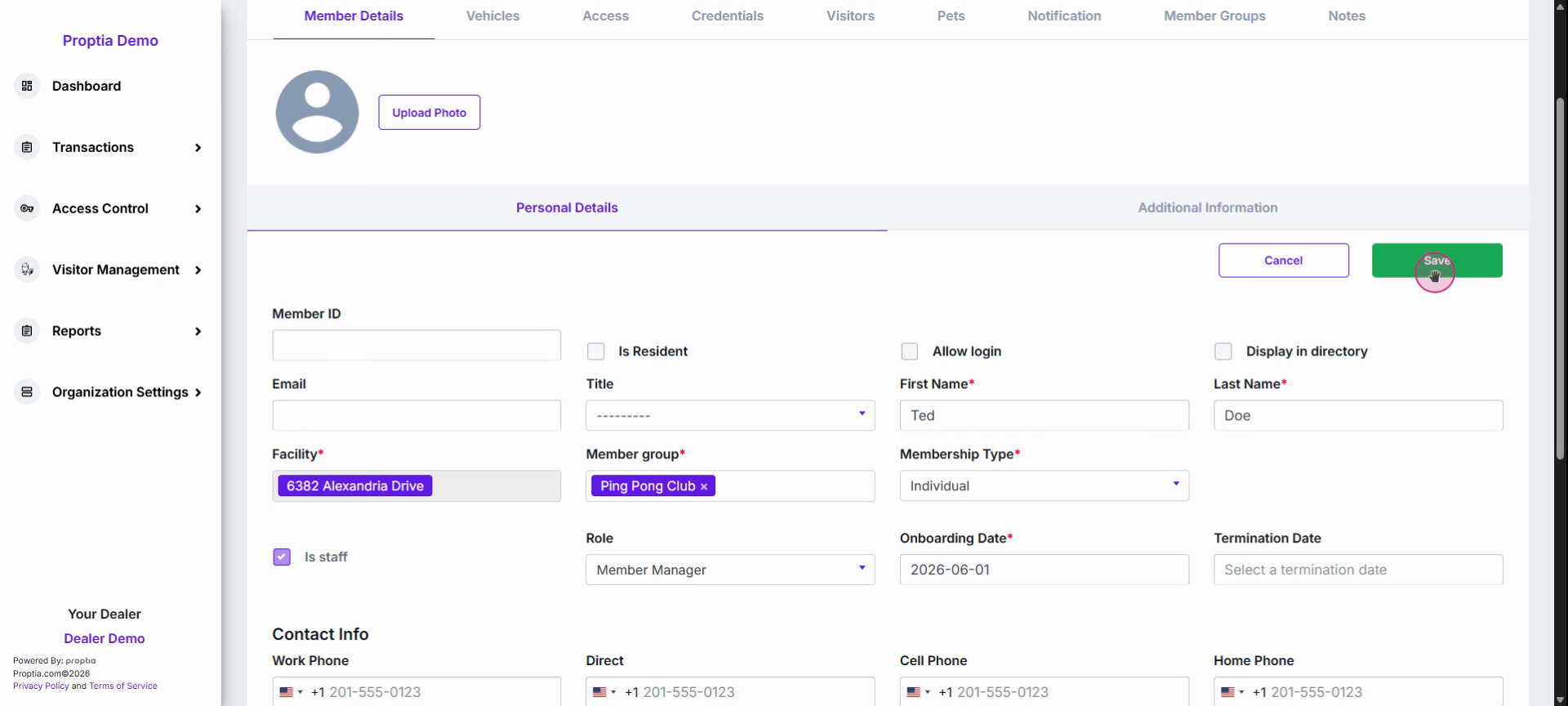Click the Member ID input field
Screen dimensions: 1568x706
(x=416, y=345)
